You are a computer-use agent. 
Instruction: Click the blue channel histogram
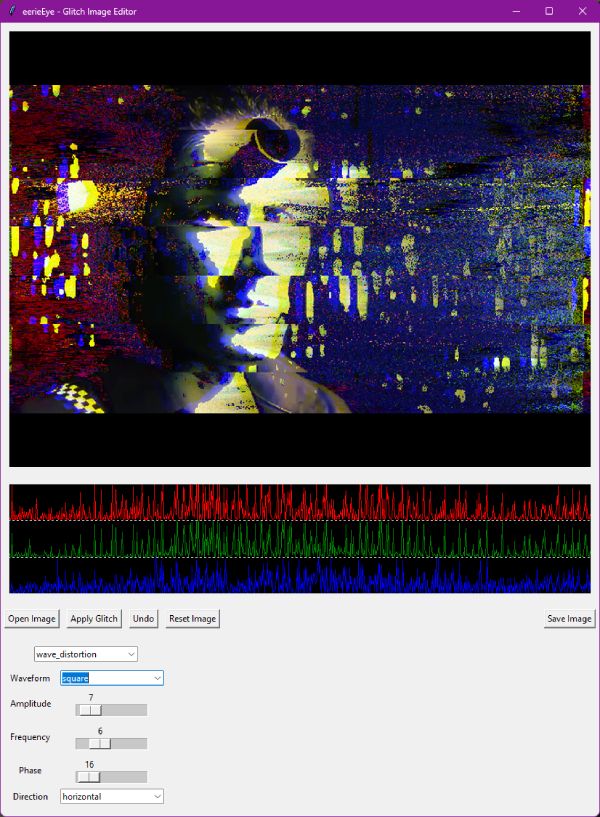pyautogui.click(x=300, y=575)
